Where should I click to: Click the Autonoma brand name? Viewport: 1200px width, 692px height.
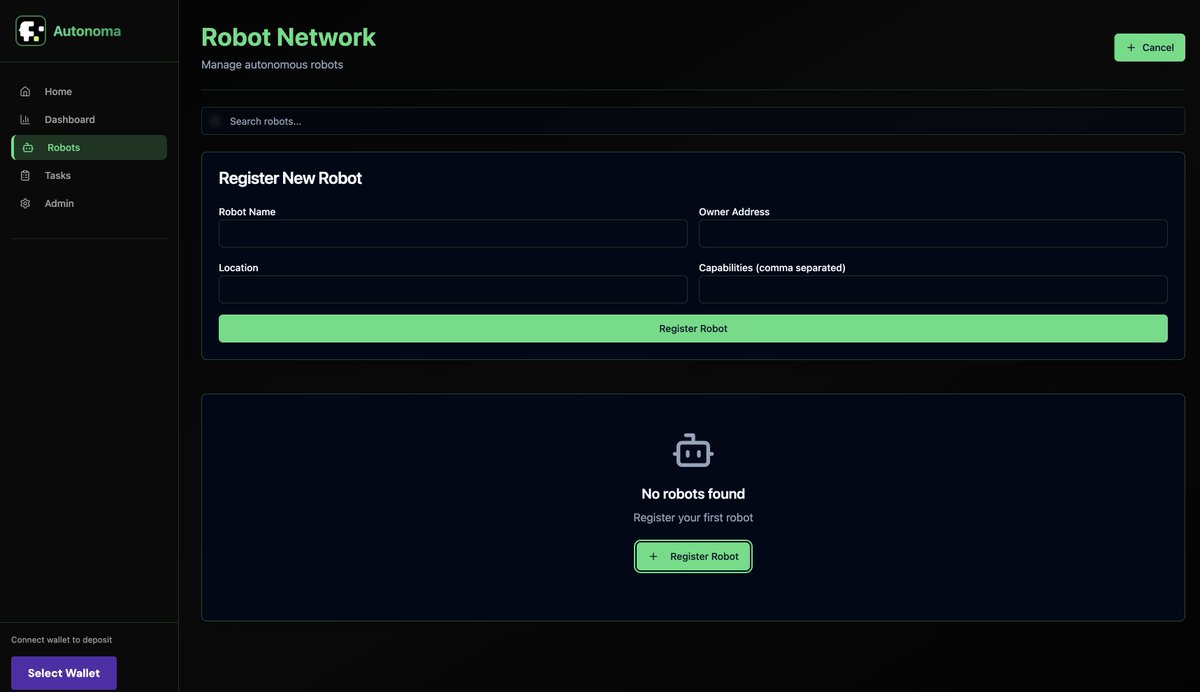(x=87, y=31)
